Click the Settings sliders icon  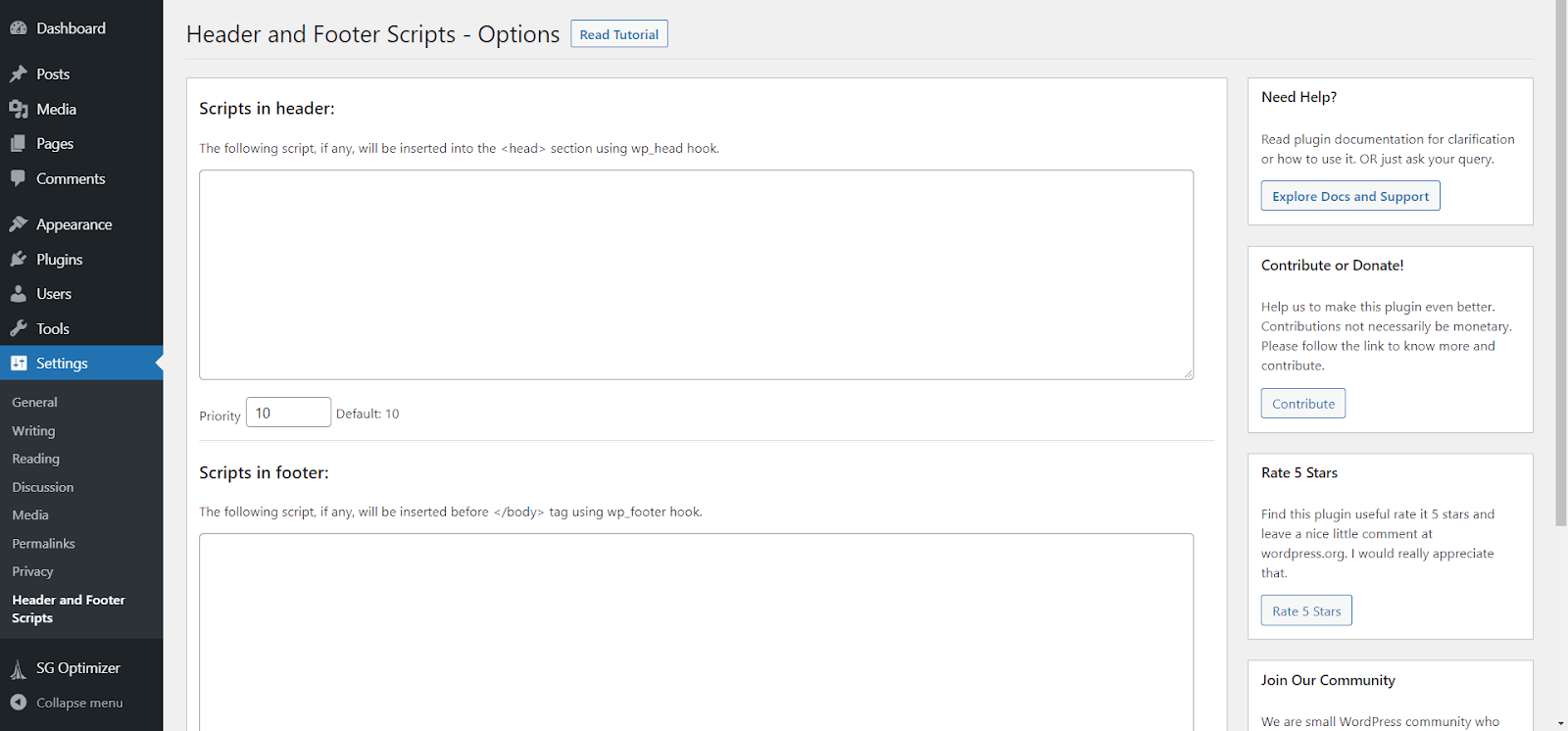point(19,364)
